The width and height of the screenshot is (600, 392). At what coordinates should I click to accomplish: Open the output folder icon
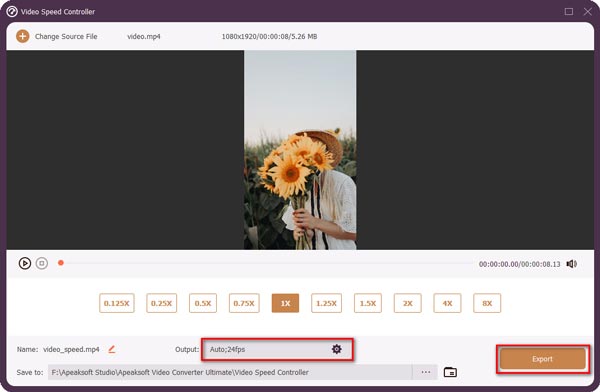pyautogui.click(x=450, y=372)
